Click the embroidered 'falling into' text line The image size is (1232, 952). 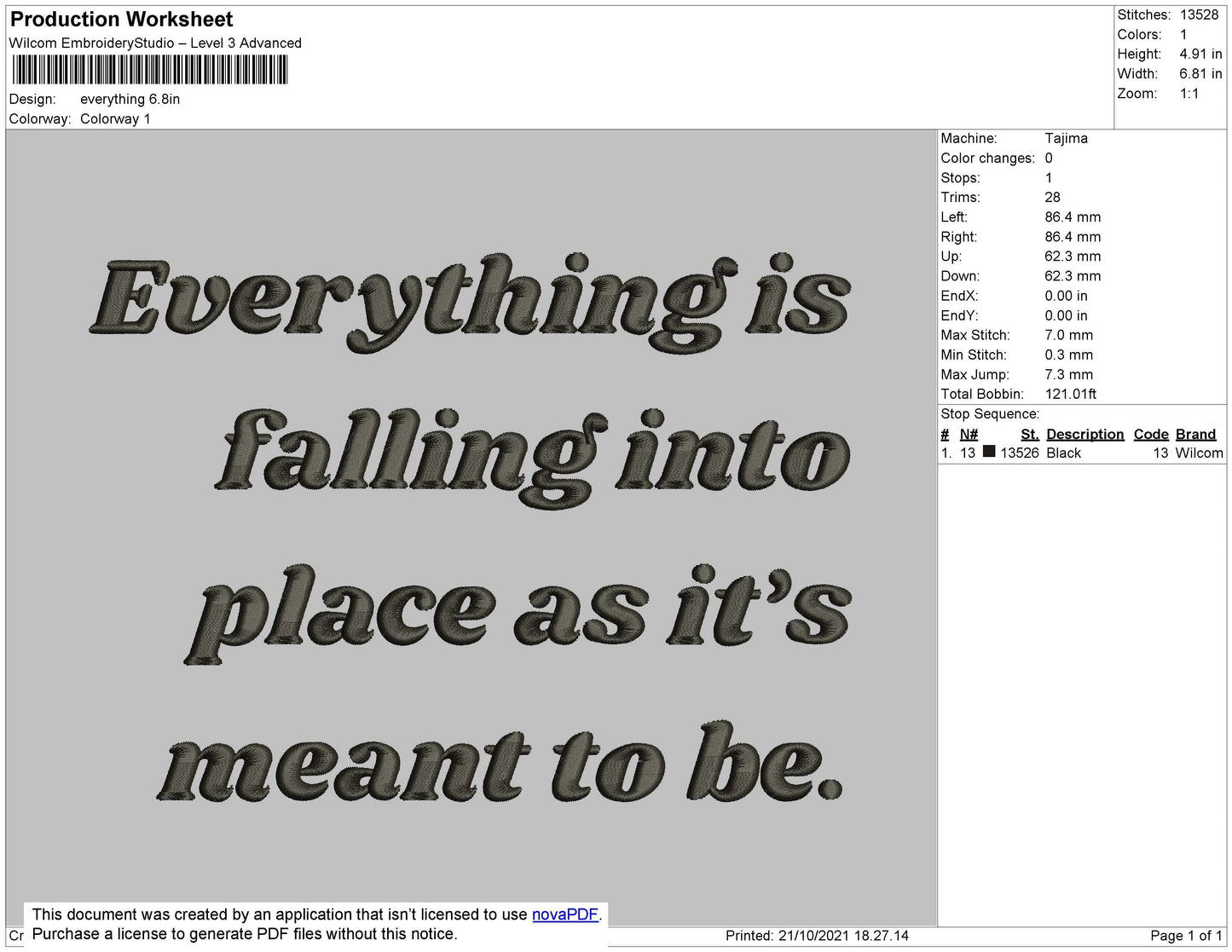[x=531, y=459]
